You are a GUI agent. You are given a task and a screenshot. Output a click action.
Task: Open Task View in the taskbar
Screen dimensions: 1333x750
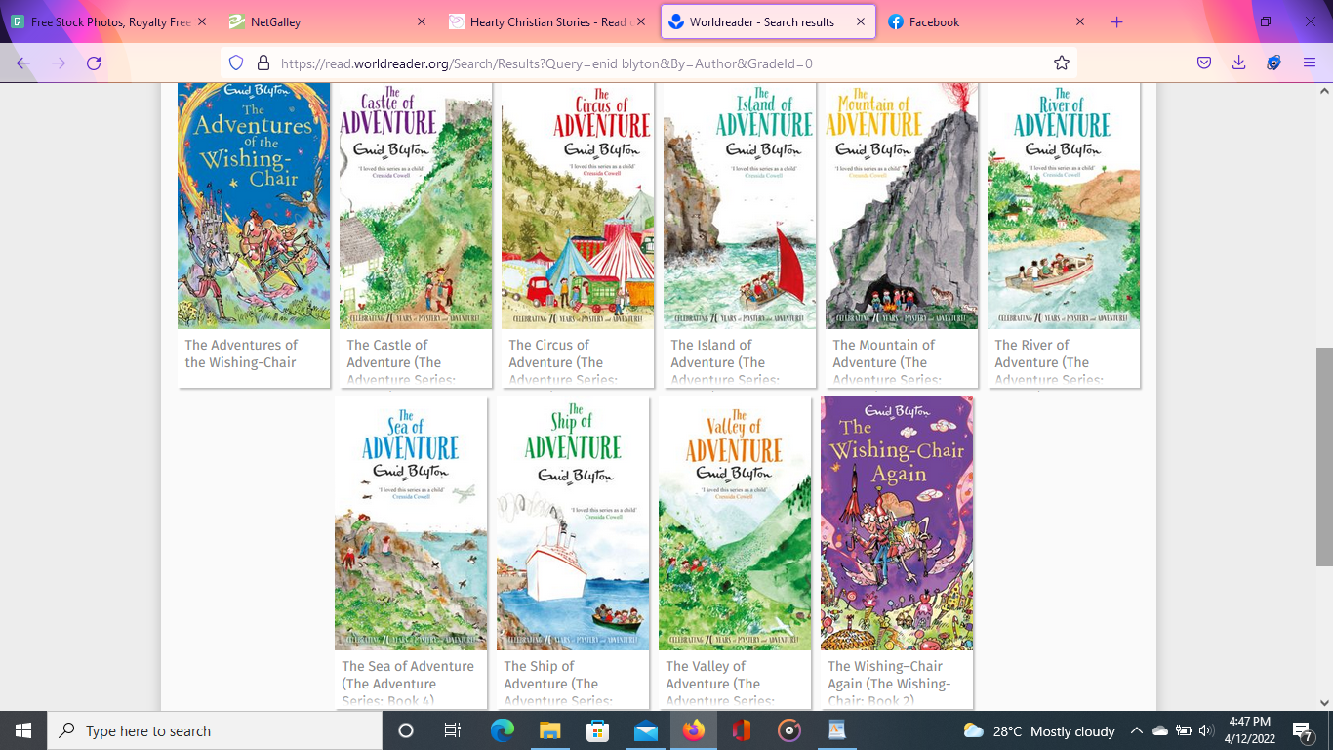452,730
